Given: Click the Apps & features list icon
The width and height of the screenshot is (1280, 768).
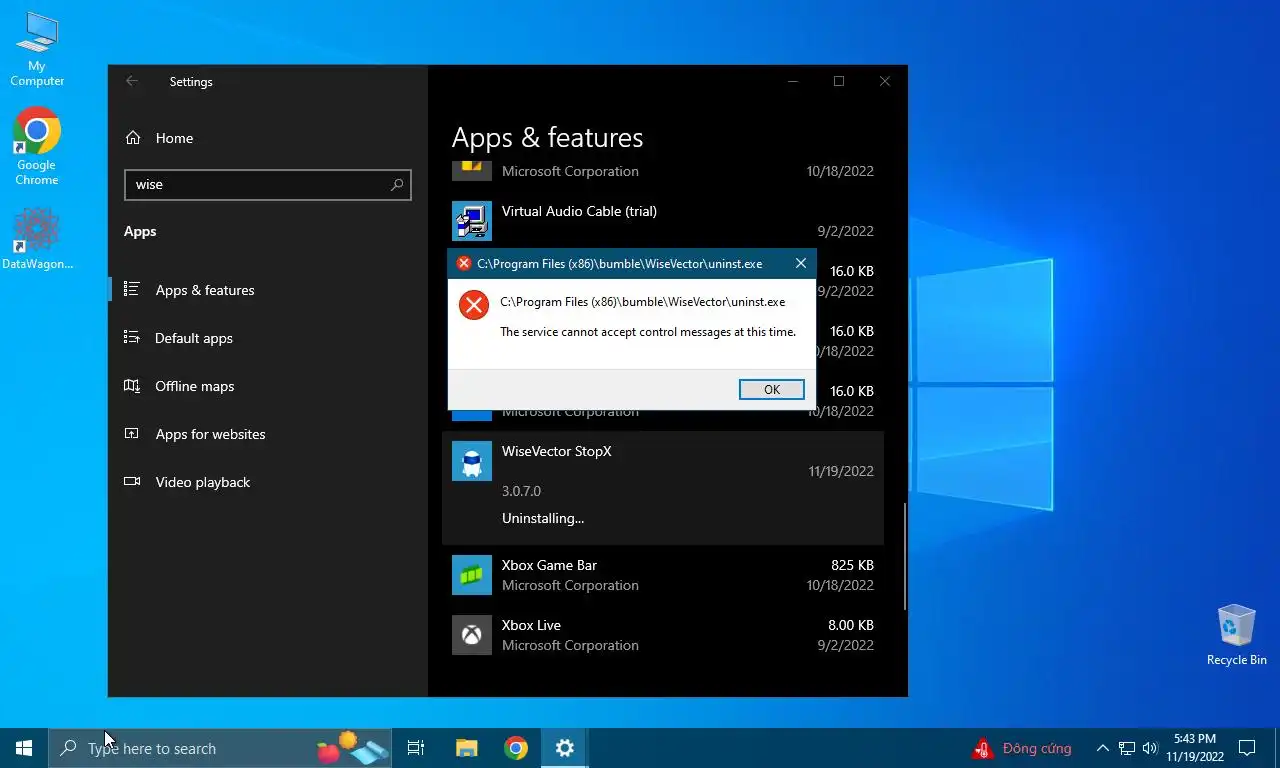Looking at the screenshot, I should click(131, 289).
